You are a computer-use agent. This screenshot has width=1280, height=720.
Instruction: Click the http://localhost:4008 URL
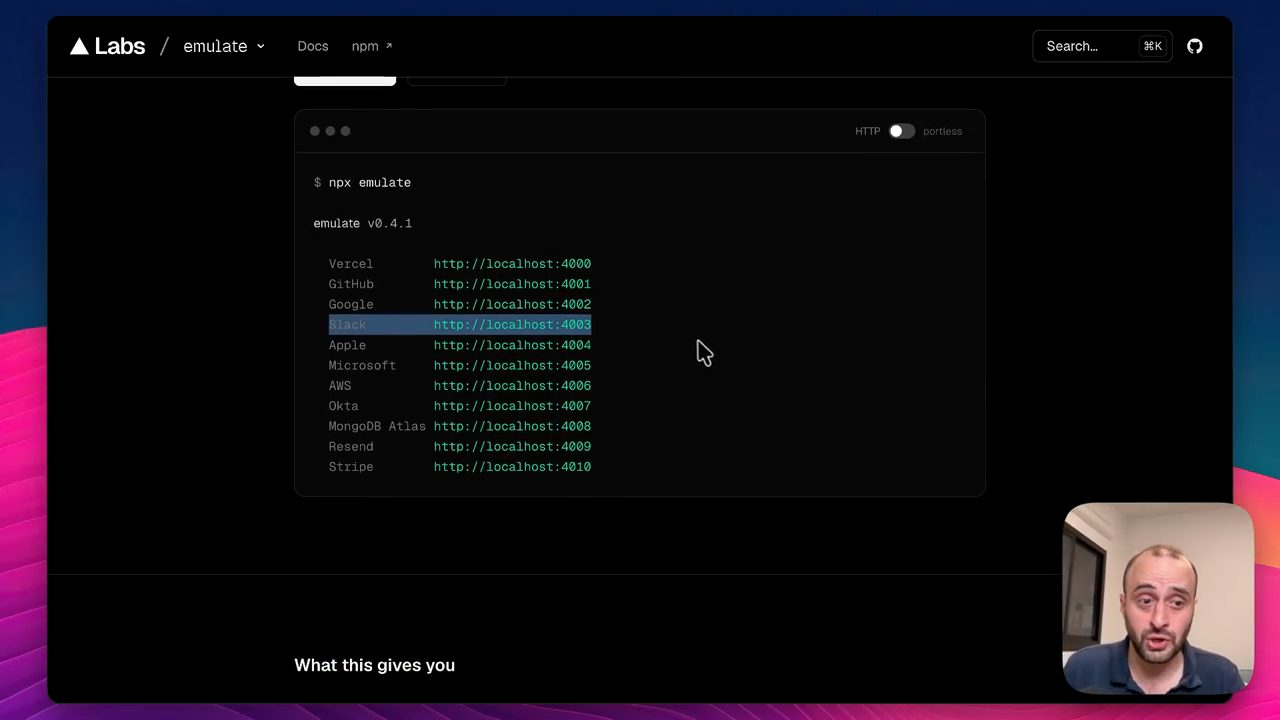(x=512, y=426)
